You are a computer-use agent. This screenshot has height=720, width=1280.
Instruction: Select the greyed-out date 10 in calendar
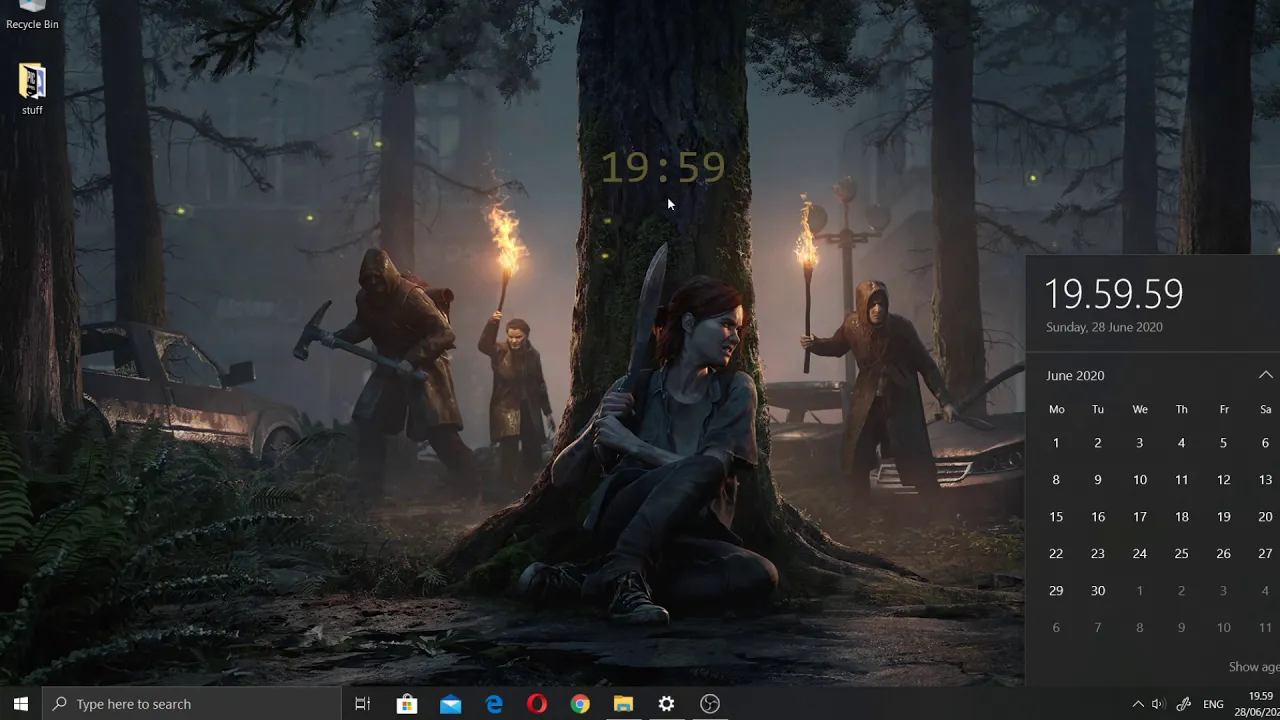pos(1223,628)
